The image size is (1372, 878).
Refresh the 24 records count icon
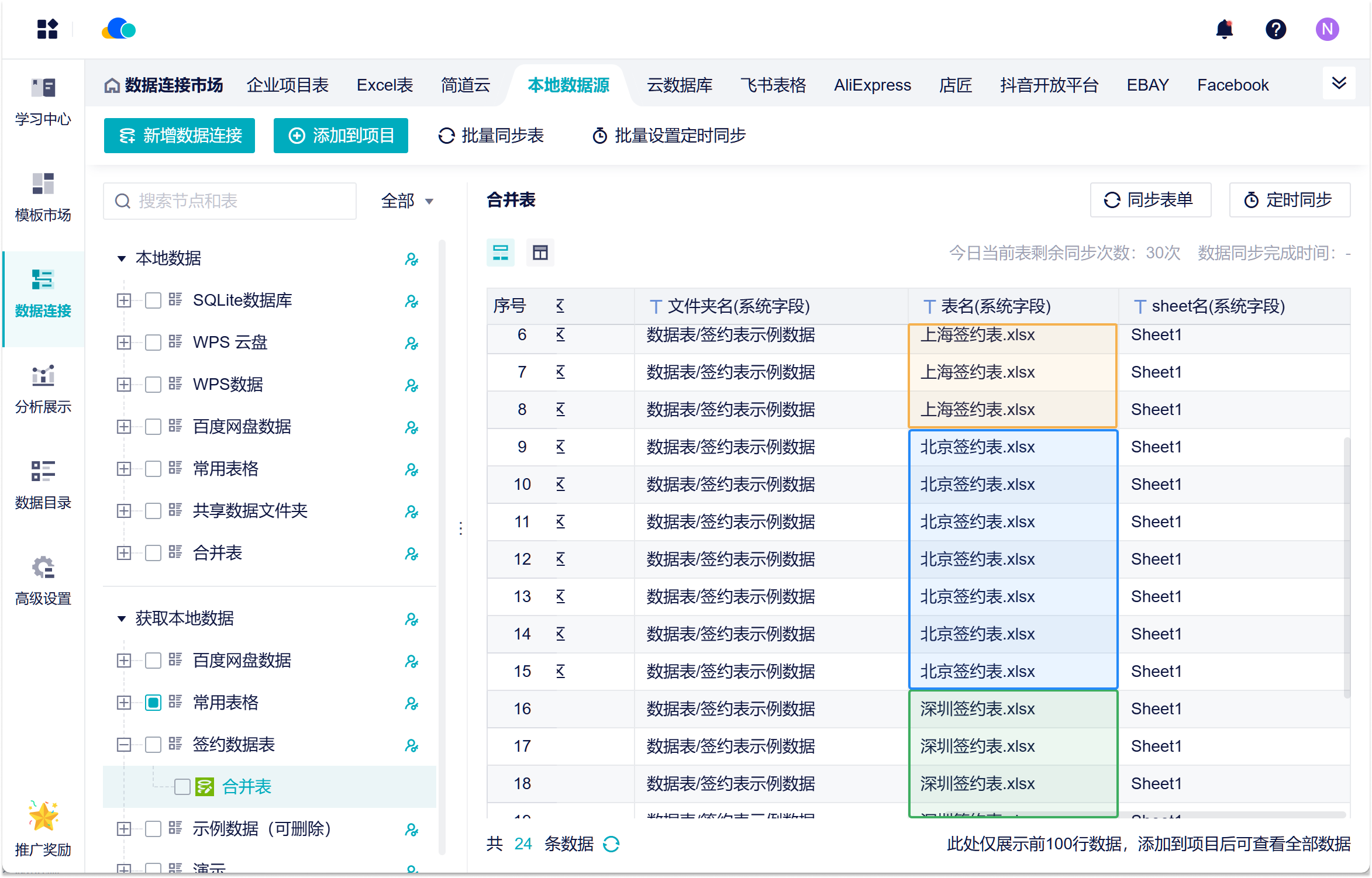(611, 844)
